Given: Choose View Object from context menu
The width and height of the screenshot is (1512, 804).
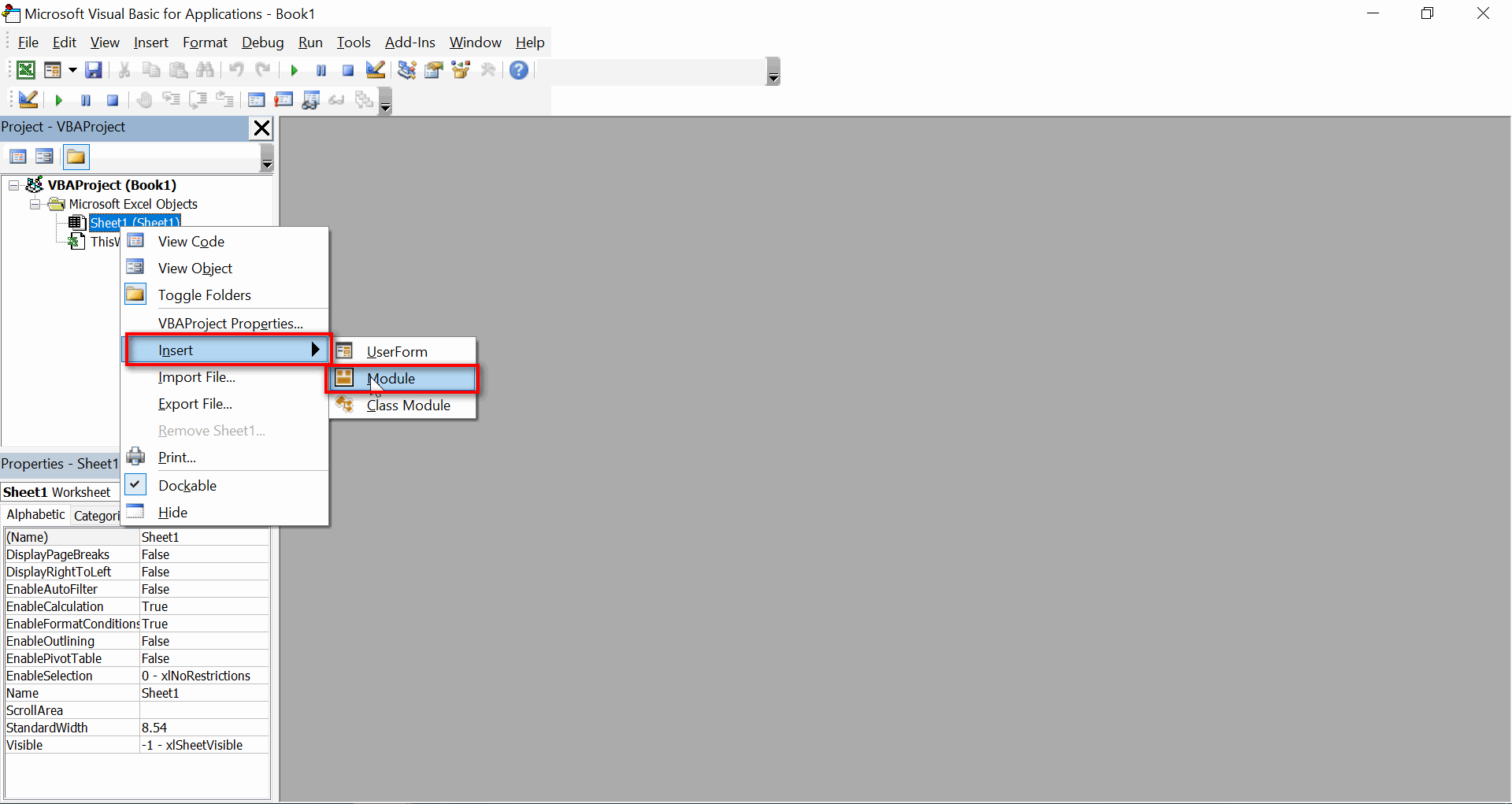Looking at the screenshot, I should tap(224, 269).
